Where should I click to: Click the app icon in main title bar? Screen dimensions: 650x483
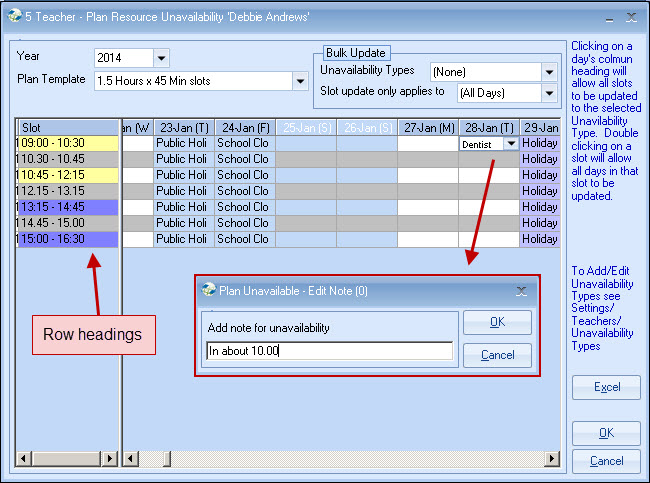[14, 16]
